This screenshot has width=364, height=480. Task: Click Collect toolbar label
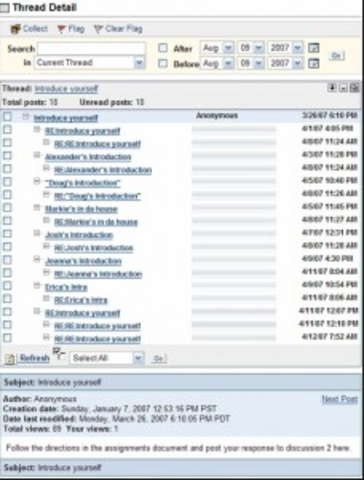[x=35, y=29]
